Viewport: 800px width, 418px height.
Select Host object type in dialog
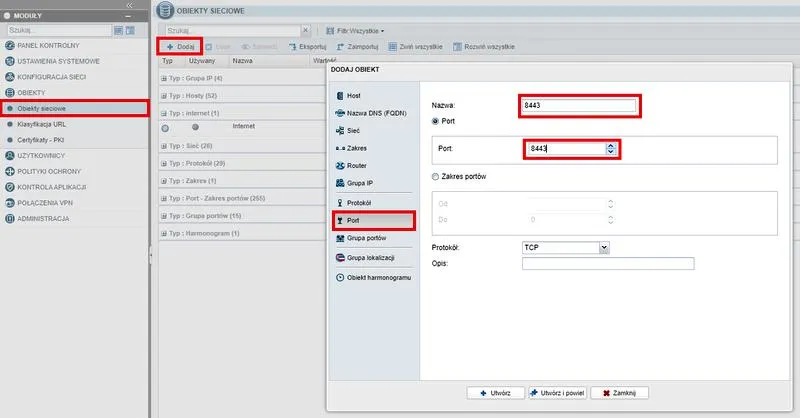click(354, 95)
